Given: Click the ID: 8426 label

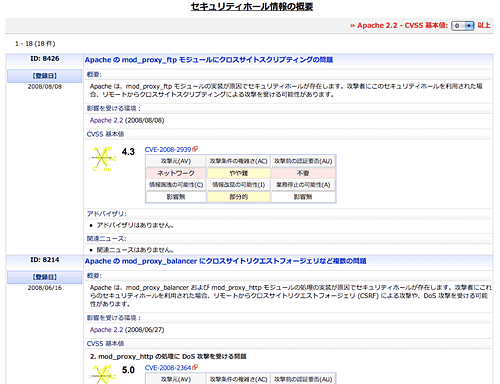Looking at the screenshot, I should click(x=45, y=59).
